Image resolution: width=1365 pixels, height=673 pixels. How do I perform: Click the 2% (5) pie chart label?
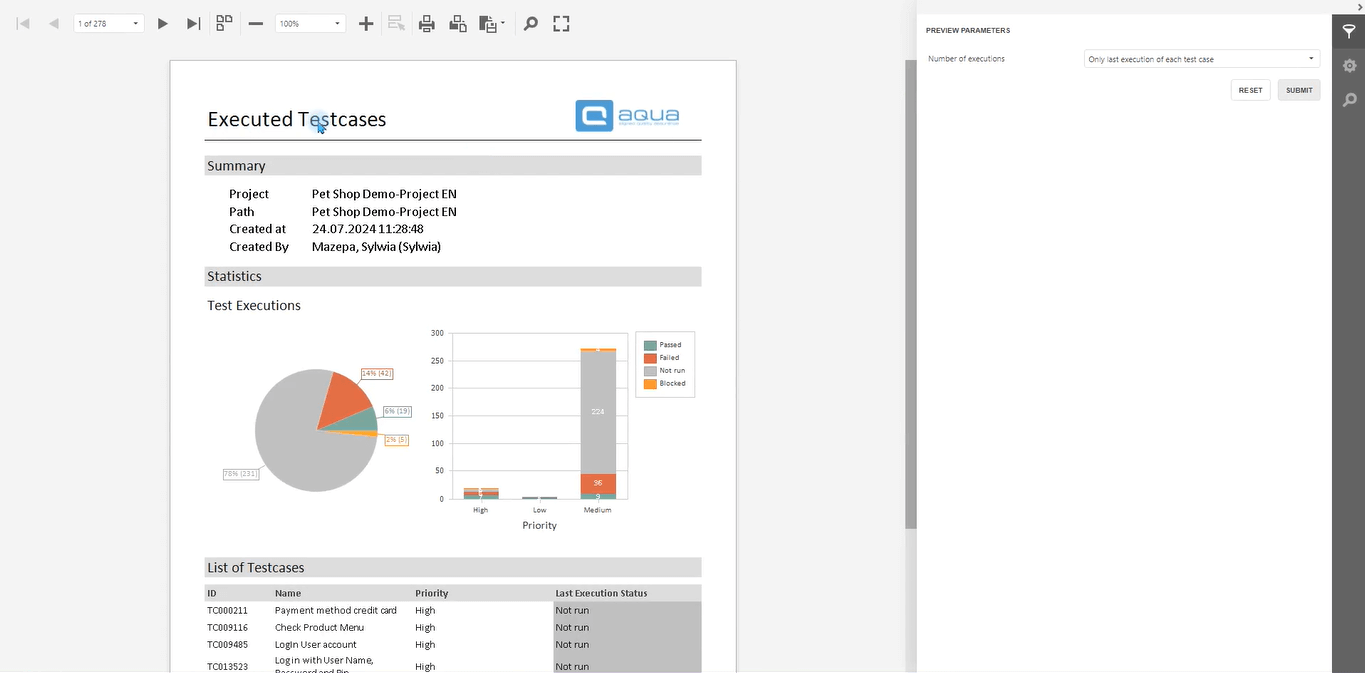[x=396, y=440]
